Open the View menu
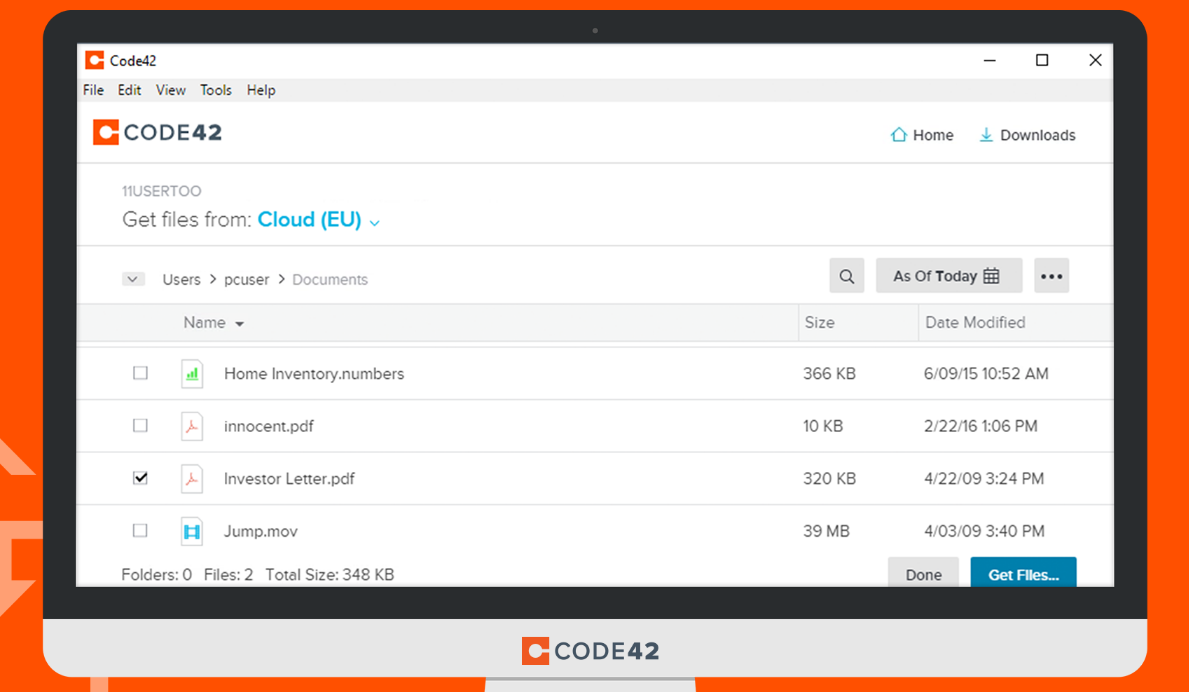Screen dimensions: 1189x692 [170, 90]
